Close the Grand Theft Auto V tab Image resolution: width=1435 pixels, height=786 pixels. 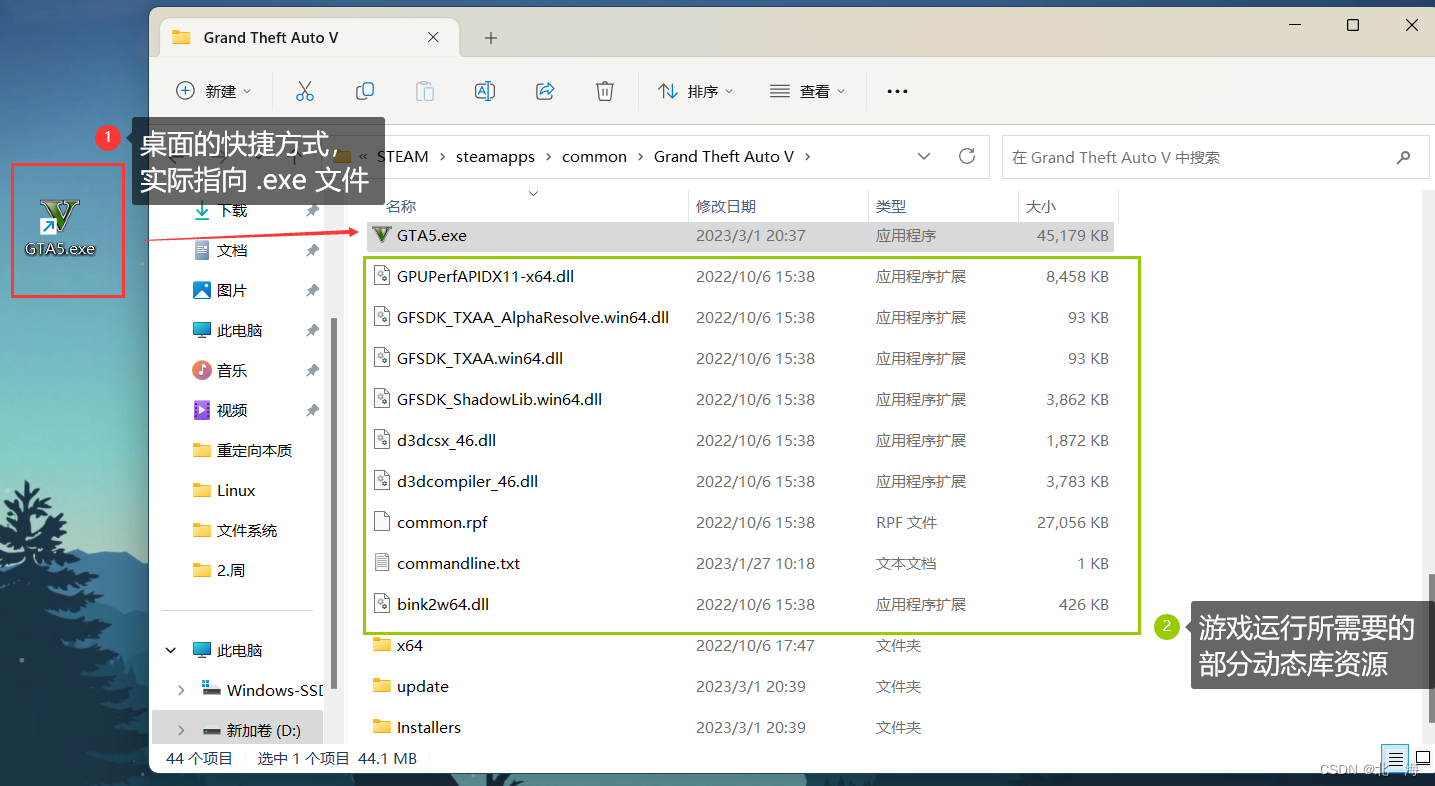point(433,37)
